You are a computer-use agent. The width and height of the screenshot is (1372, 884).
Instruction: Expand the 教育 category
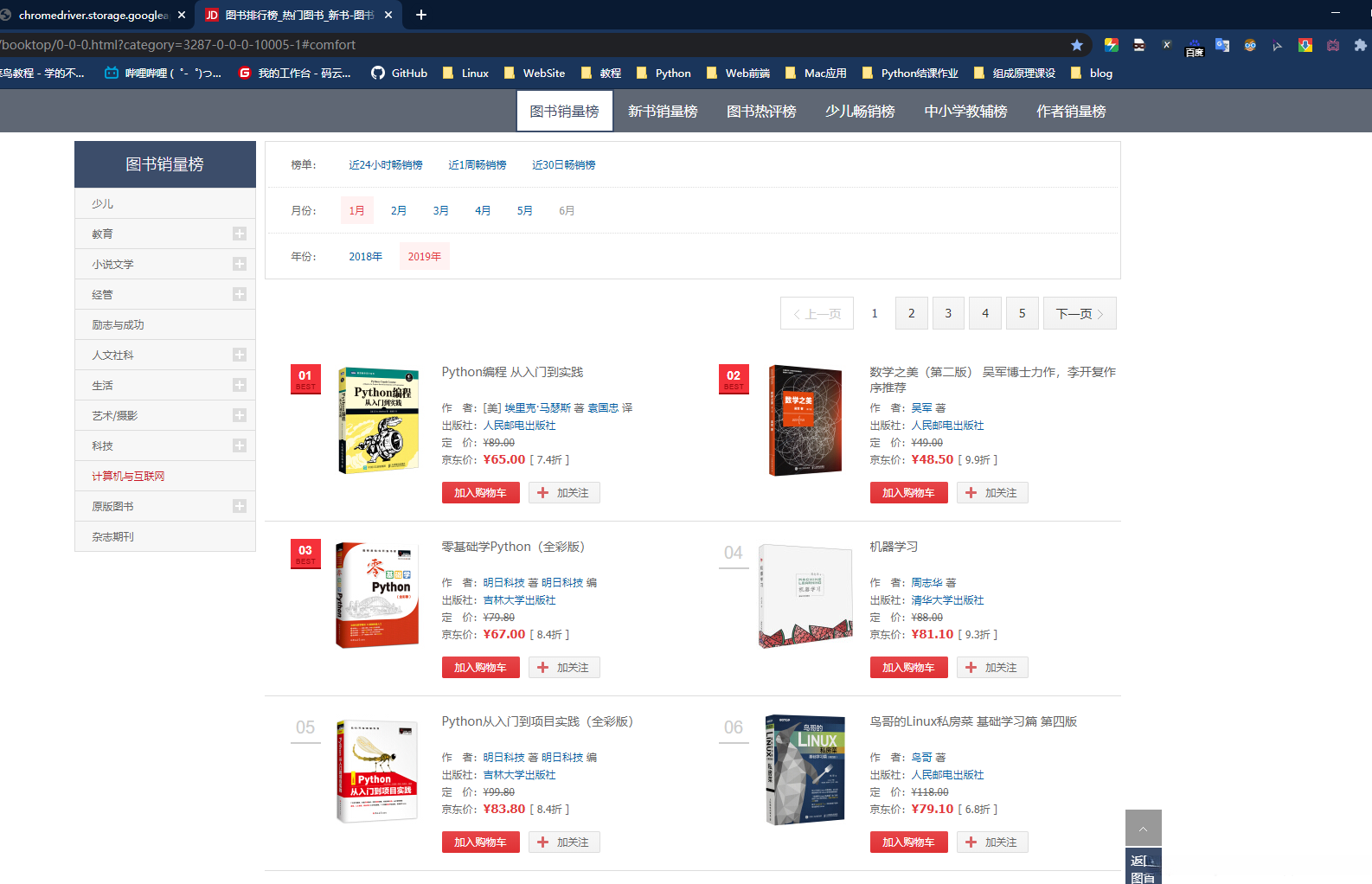click(240, 234)
